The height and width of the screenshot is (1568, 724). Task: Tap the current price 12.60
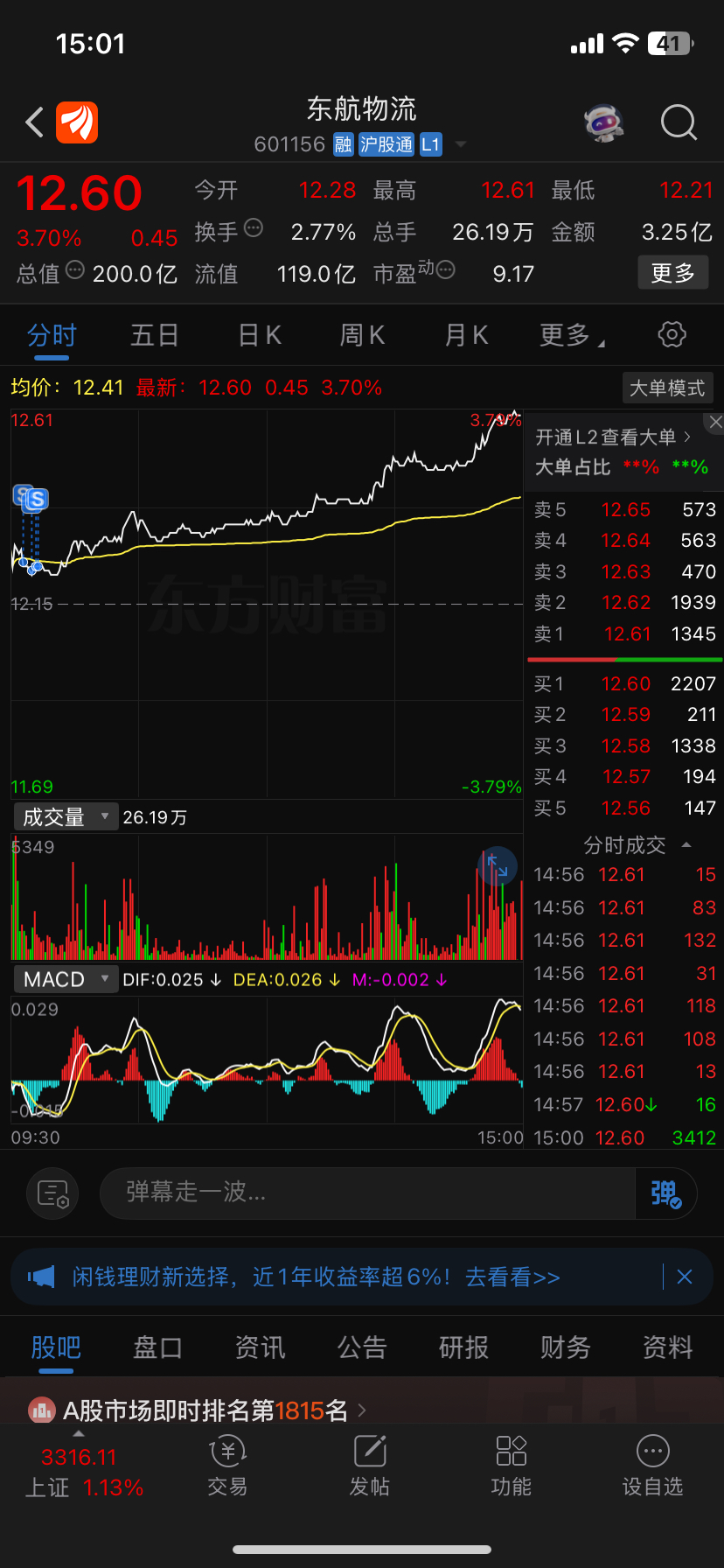pos(79,192)
